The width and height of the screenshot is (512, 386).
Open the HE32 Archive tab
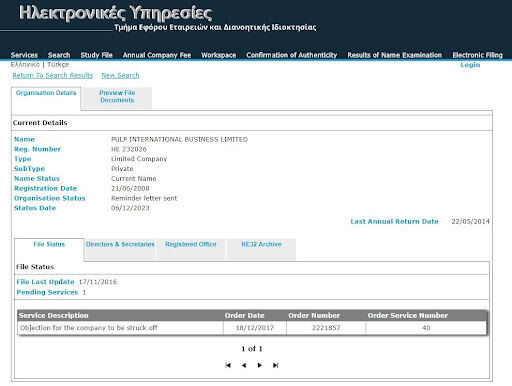pos(261,244)
